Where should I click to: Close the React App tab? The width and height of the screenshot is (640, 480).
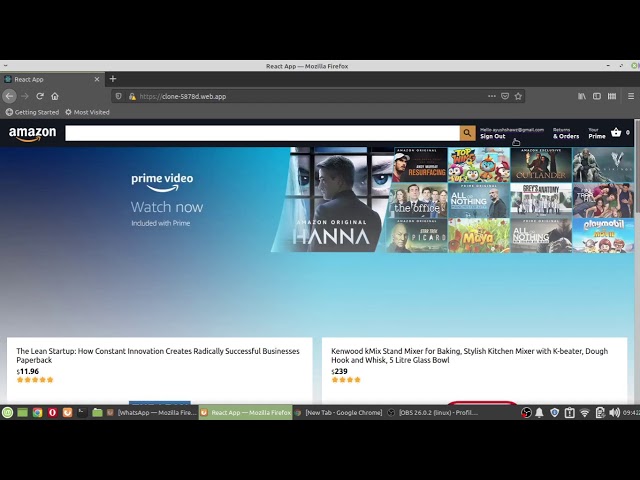click(97, 79)
